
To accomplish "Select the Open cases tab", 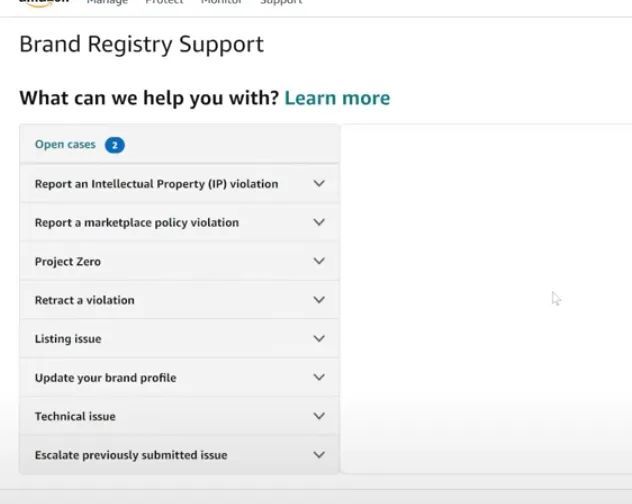I will 65,145.
